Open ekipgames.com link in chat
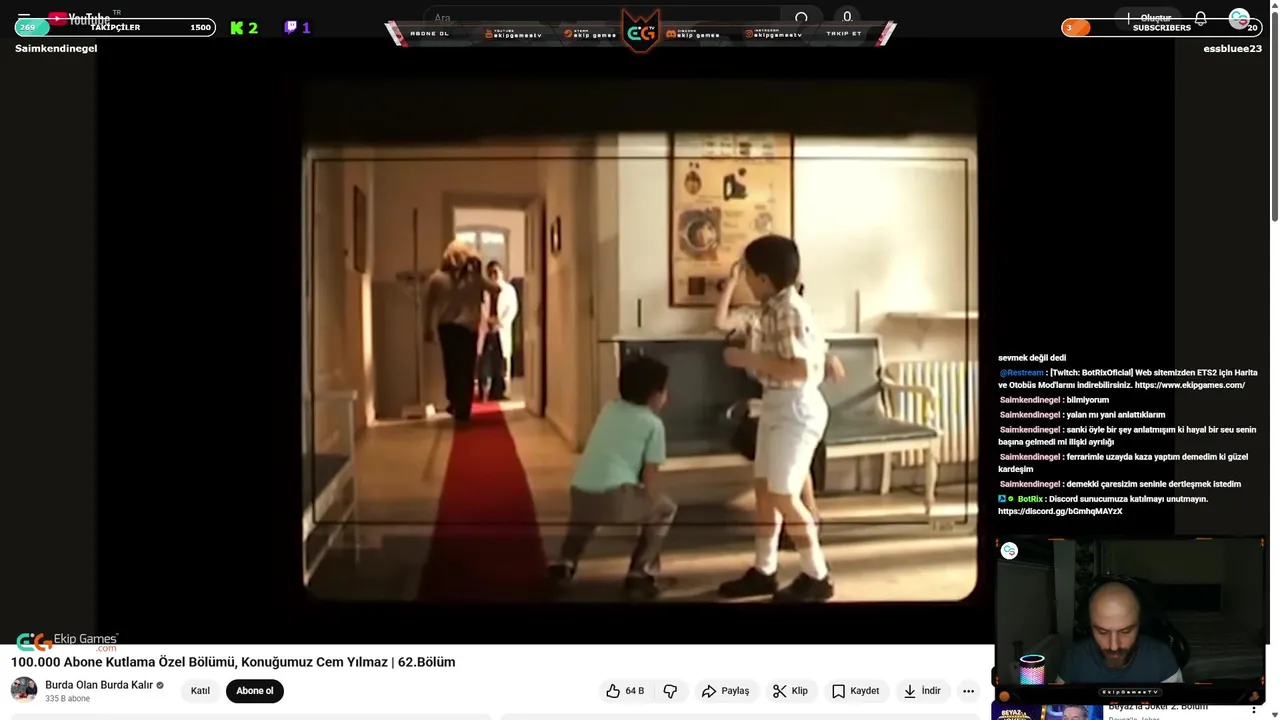Screen dimensions: 1280x720 point(1189,385)
